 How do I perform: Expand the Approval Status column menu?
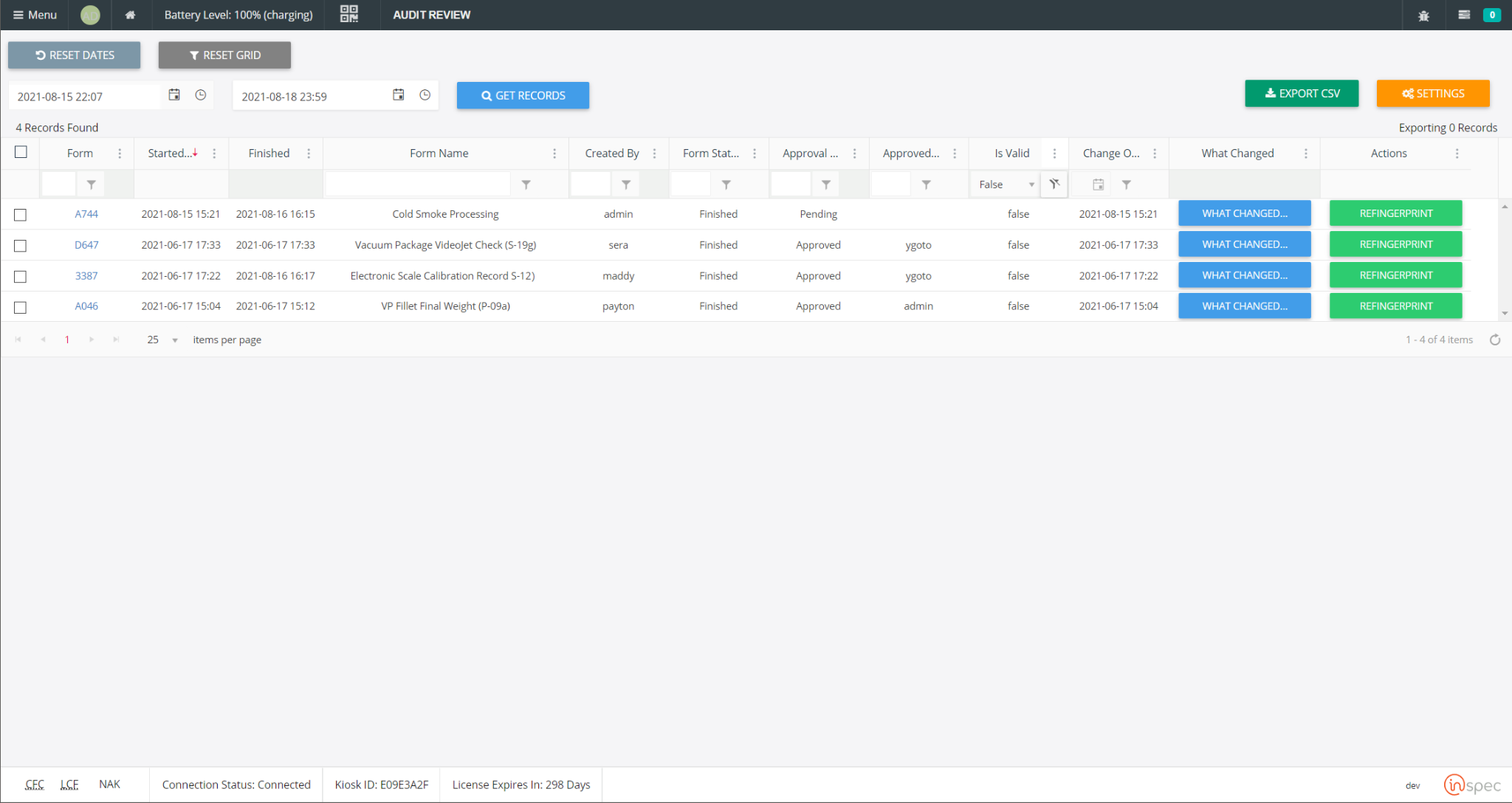(854, 153)
